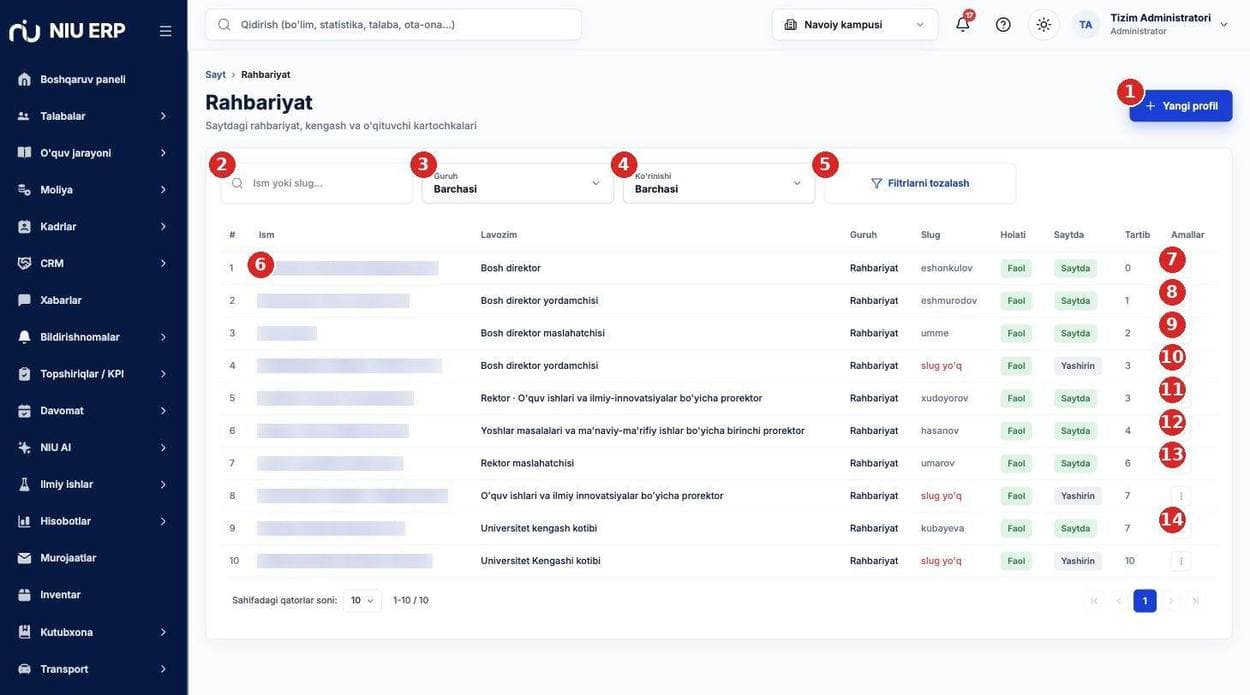Click the slug text eshonkulov
This screenshot has width=1250, height=695.
(947, 268)
